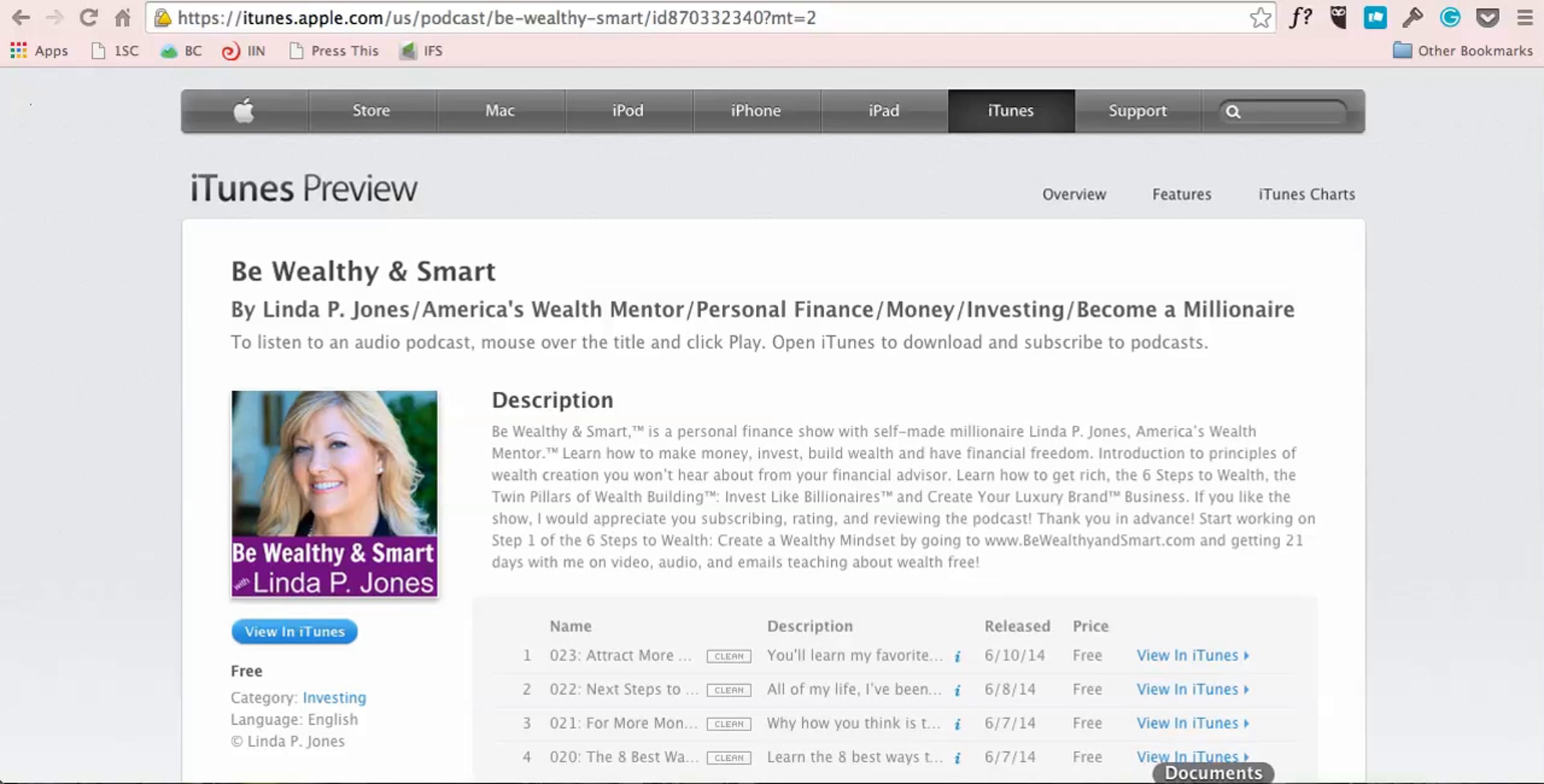Click the Released column header
1544x784 pixels.
(1017, 626)
